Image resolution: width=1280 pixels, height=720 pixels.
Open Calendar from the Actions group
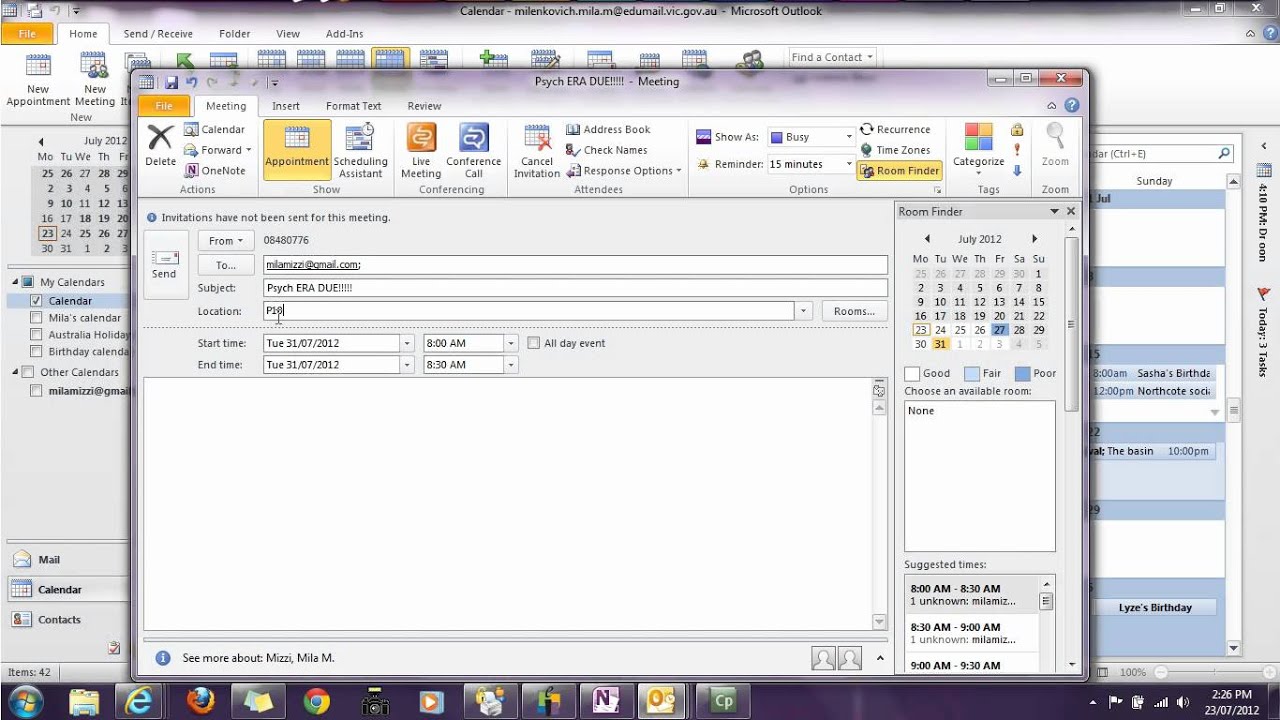[214, 129]
